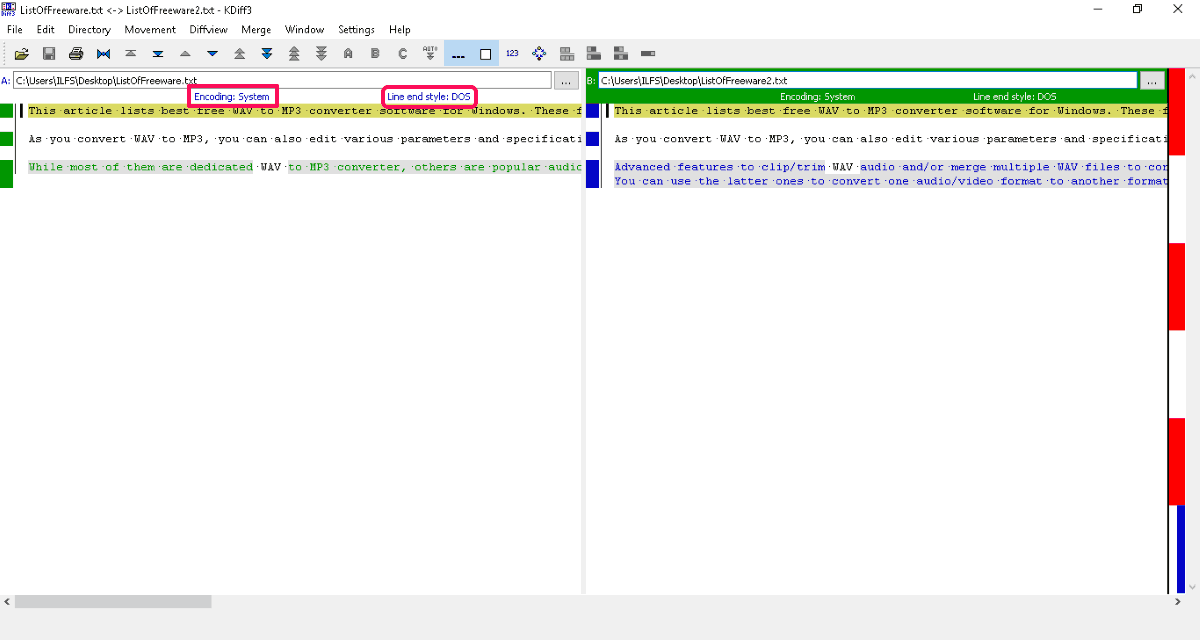
Task: Open the Edit menu
Action: pos(46,30)
